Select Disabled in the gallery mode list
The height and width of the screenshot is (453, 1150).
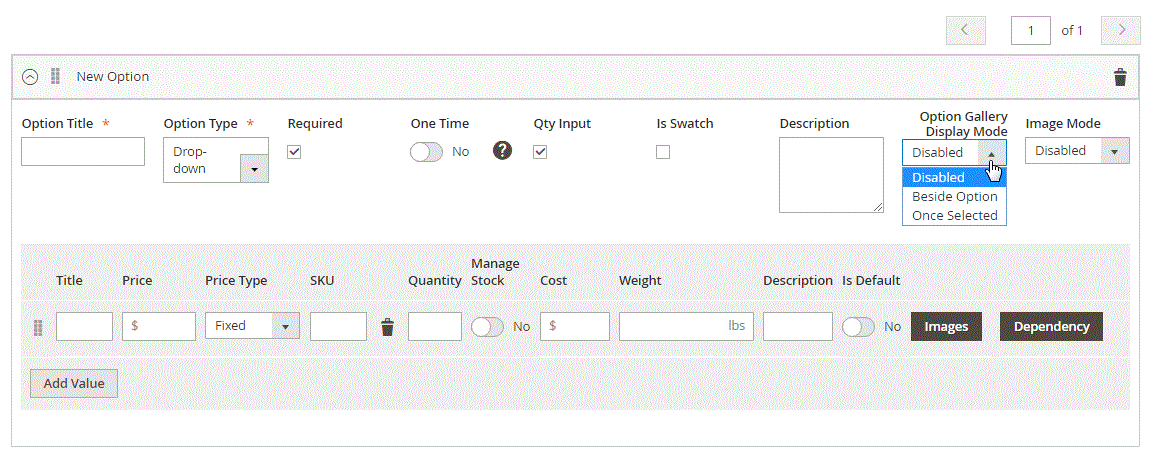coord(954,177)
